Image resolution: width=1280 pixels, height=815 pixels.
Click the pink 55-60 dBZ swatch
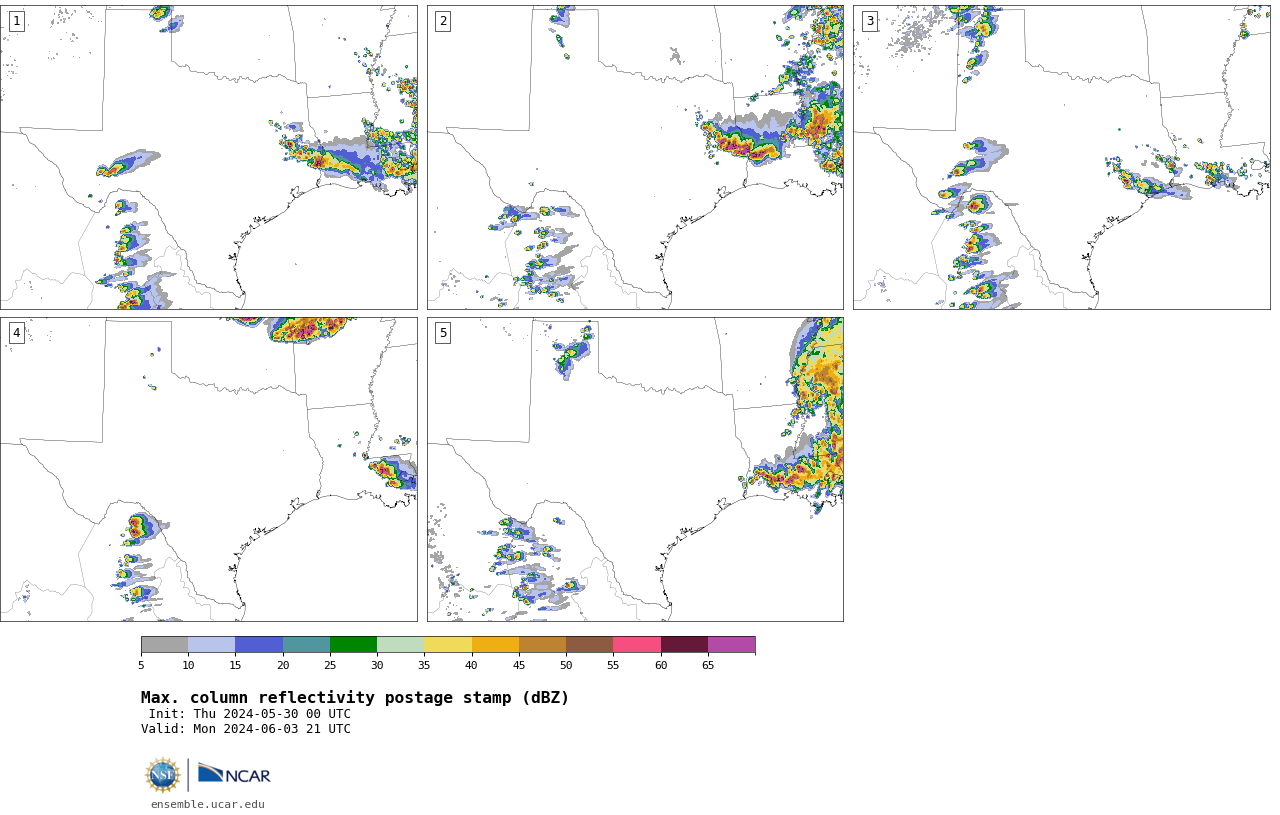coord(637,645)
